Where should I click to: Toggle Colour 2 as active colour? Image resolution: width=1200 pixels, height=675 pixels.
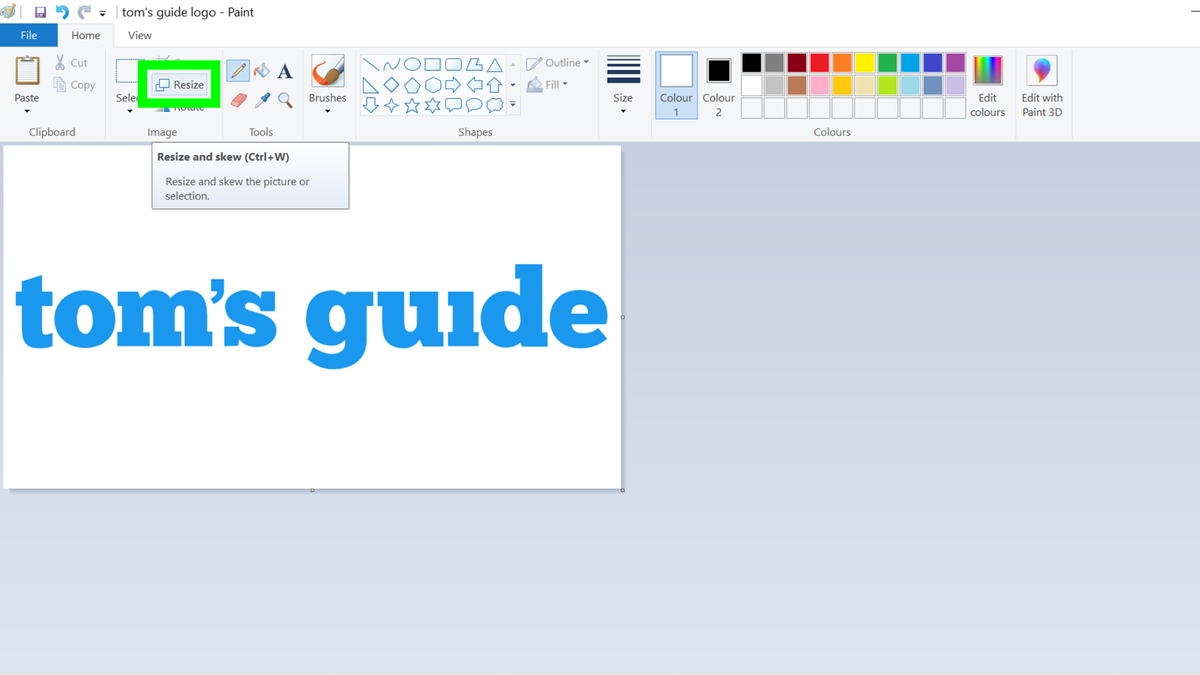click(718, 85)
